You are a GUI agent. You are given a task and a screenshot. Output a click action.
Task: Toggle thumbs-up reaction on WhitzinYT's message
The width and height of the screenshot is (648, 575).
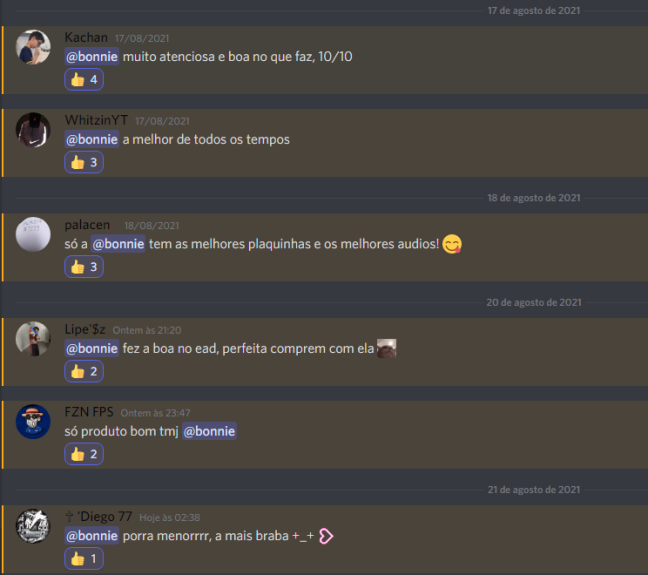pyautogui.click(x=84, y=162)
